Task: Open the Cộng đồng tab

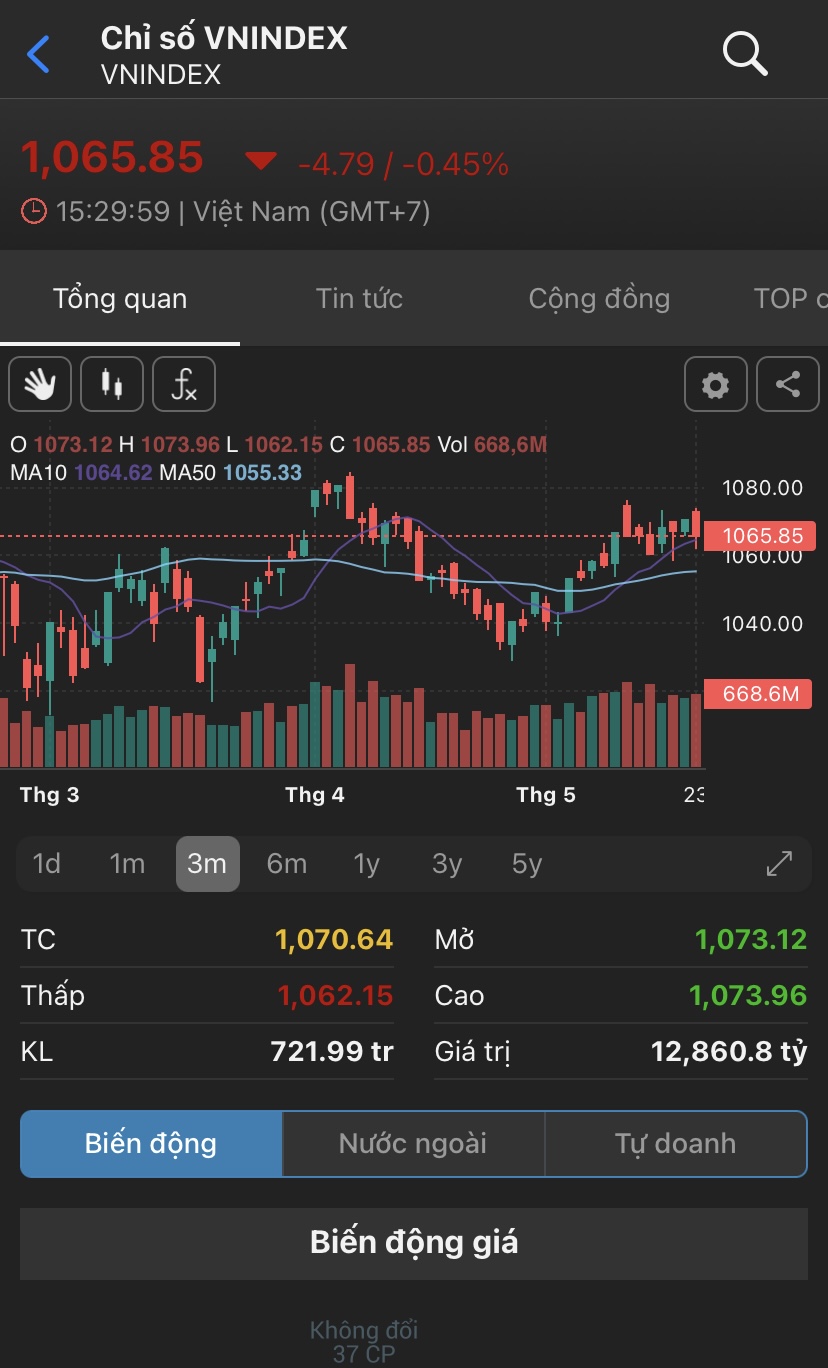Action: 599,298
